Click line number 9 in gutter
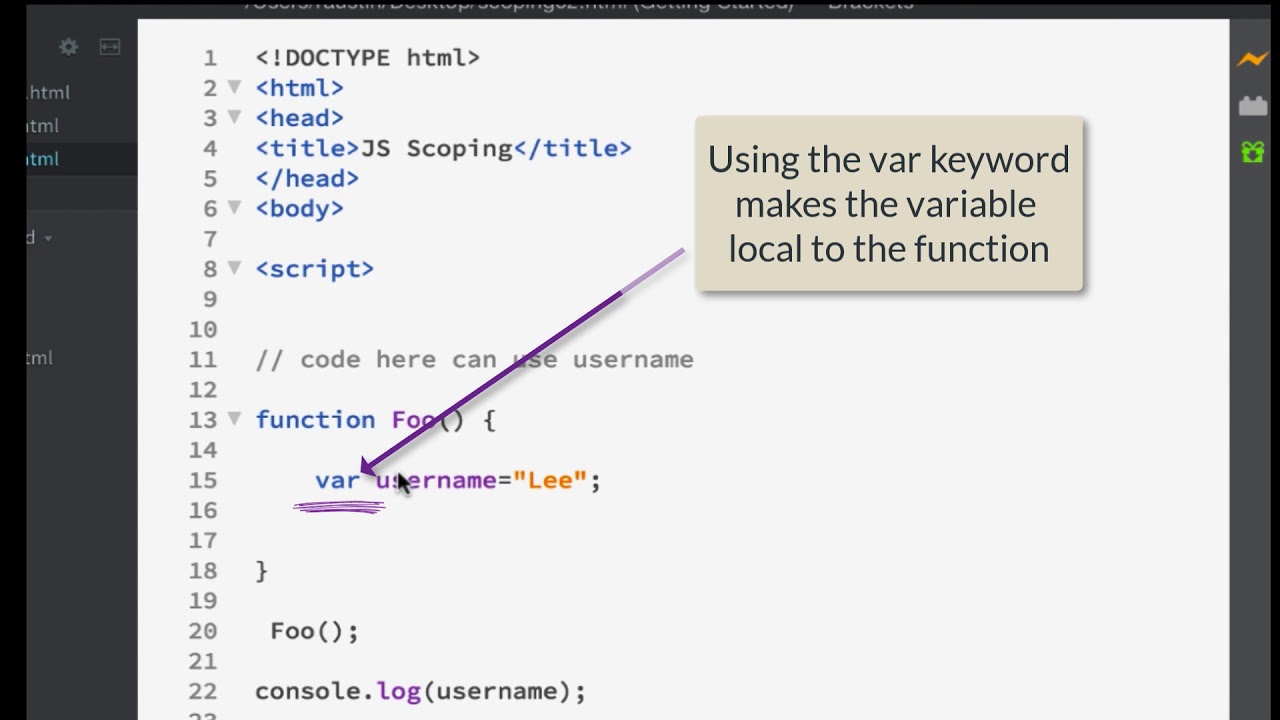1280x720 pixels. [x=209, y=299]
